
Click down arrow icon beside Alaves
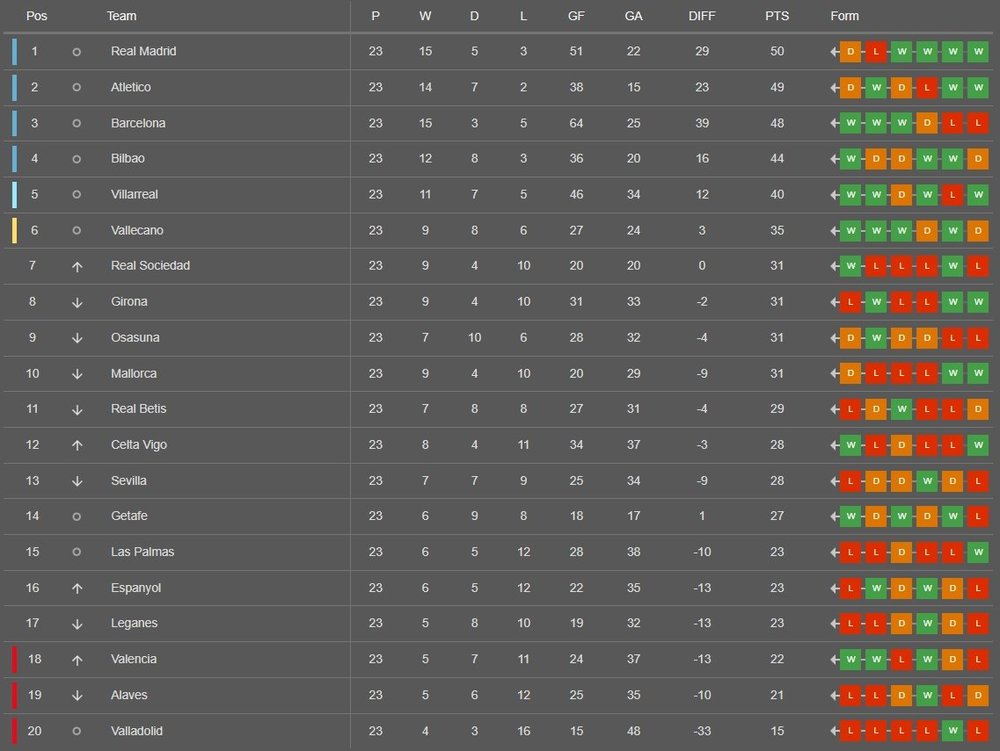(x=77, y=695)
